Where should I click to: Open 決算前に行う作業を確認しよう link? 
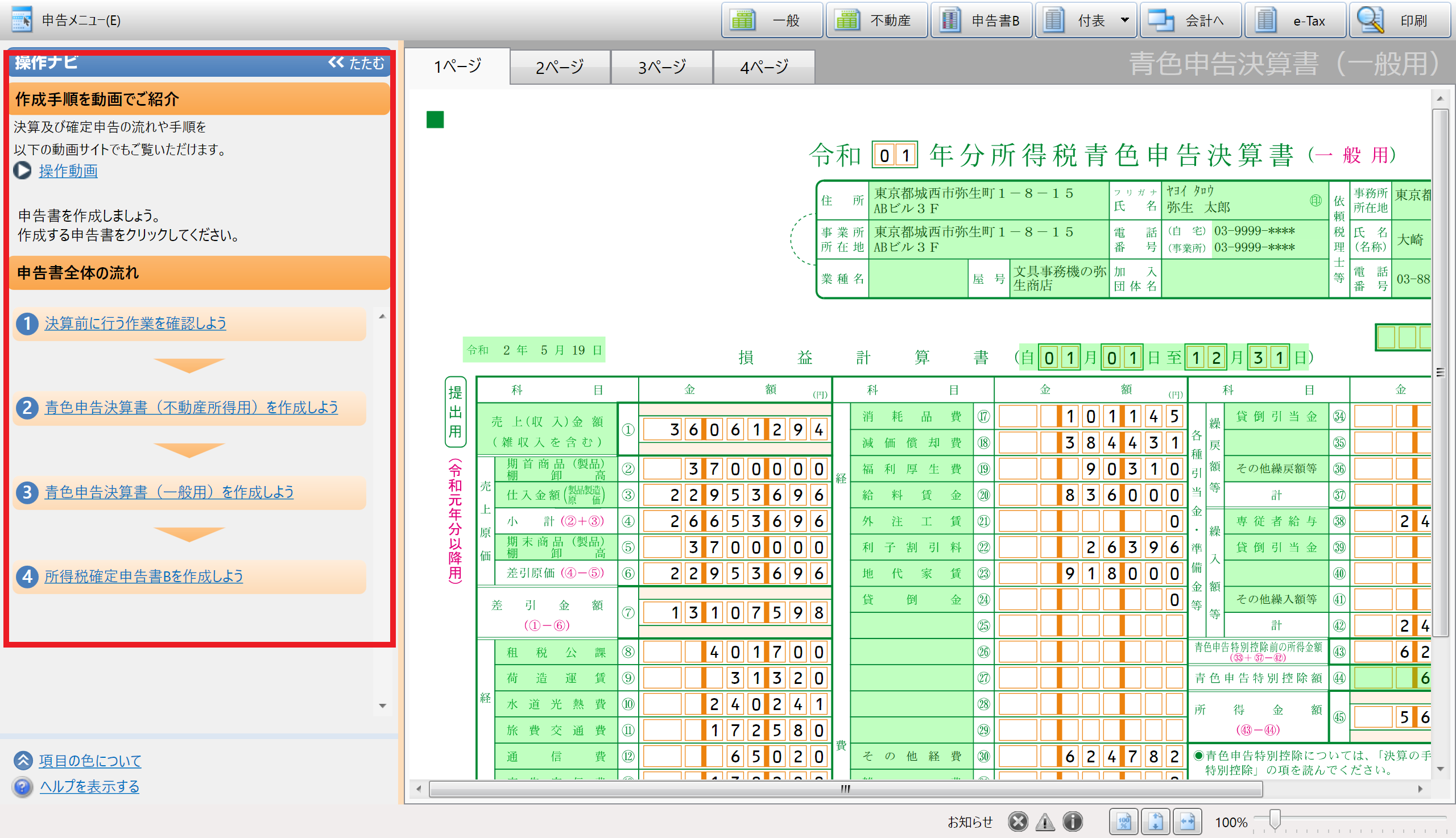[x=135, y=323]
